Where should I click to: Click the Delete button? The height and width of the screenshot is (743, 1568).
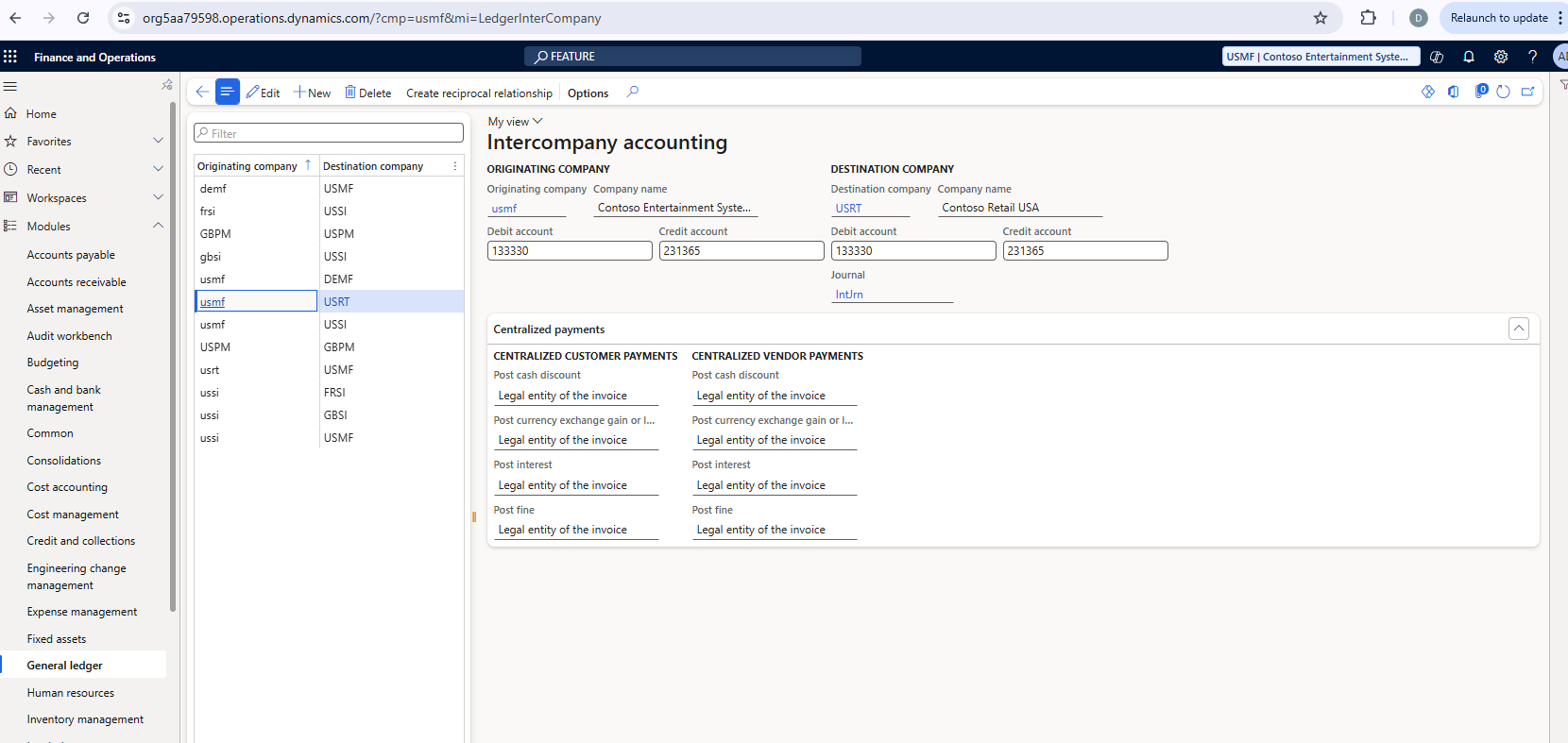[367, 93]
